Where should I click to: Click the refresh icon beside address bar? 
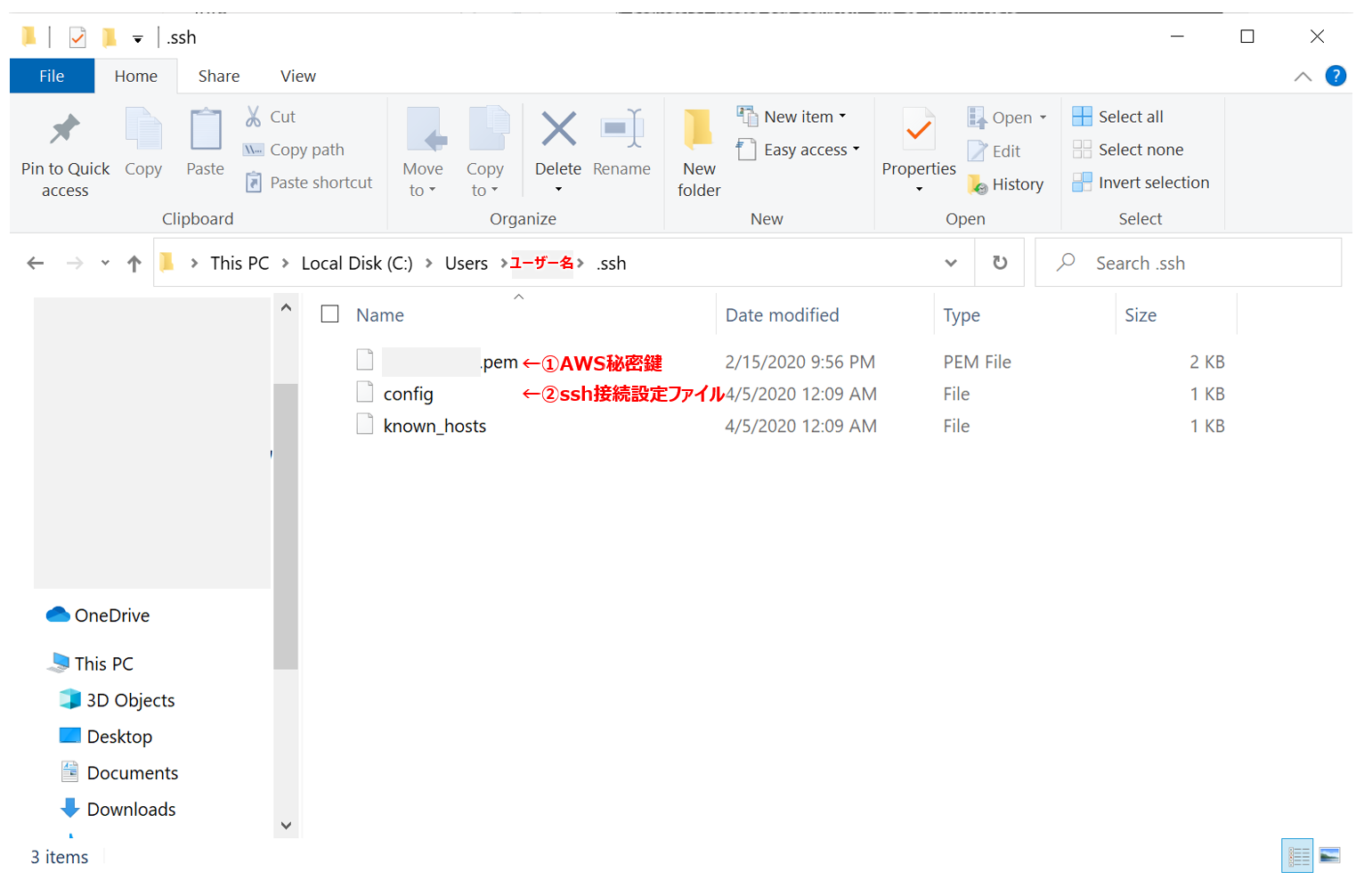pos(1000,263)
